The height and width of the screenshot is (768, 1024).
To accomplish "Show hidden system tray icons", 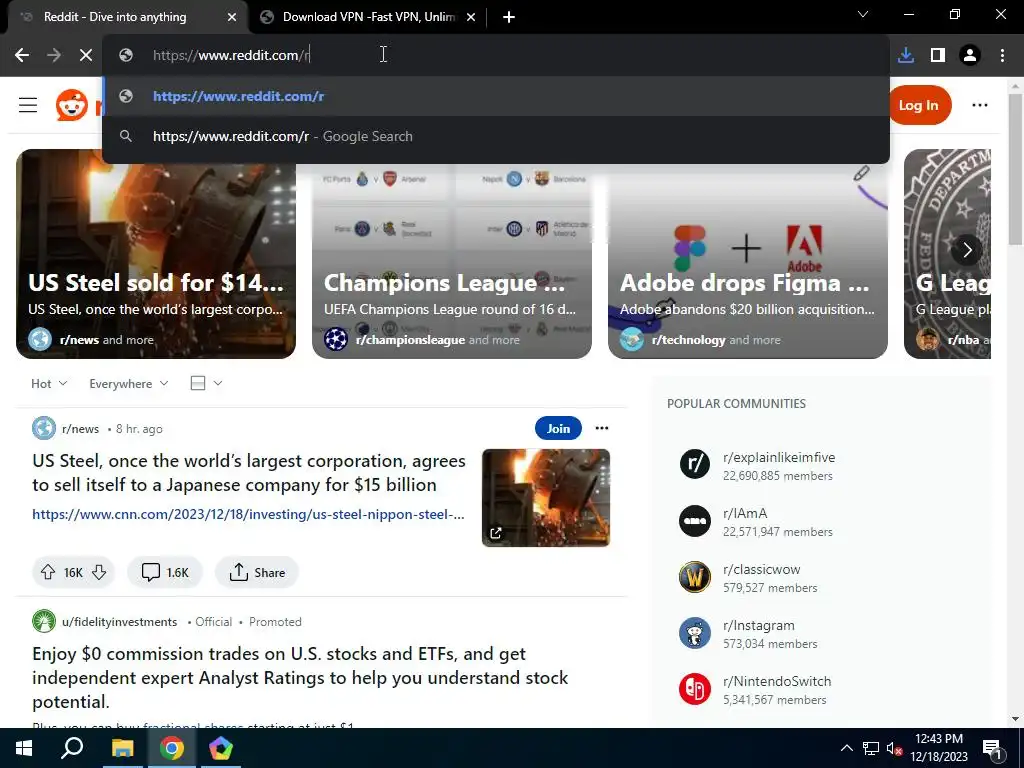I will coord(846,748).
